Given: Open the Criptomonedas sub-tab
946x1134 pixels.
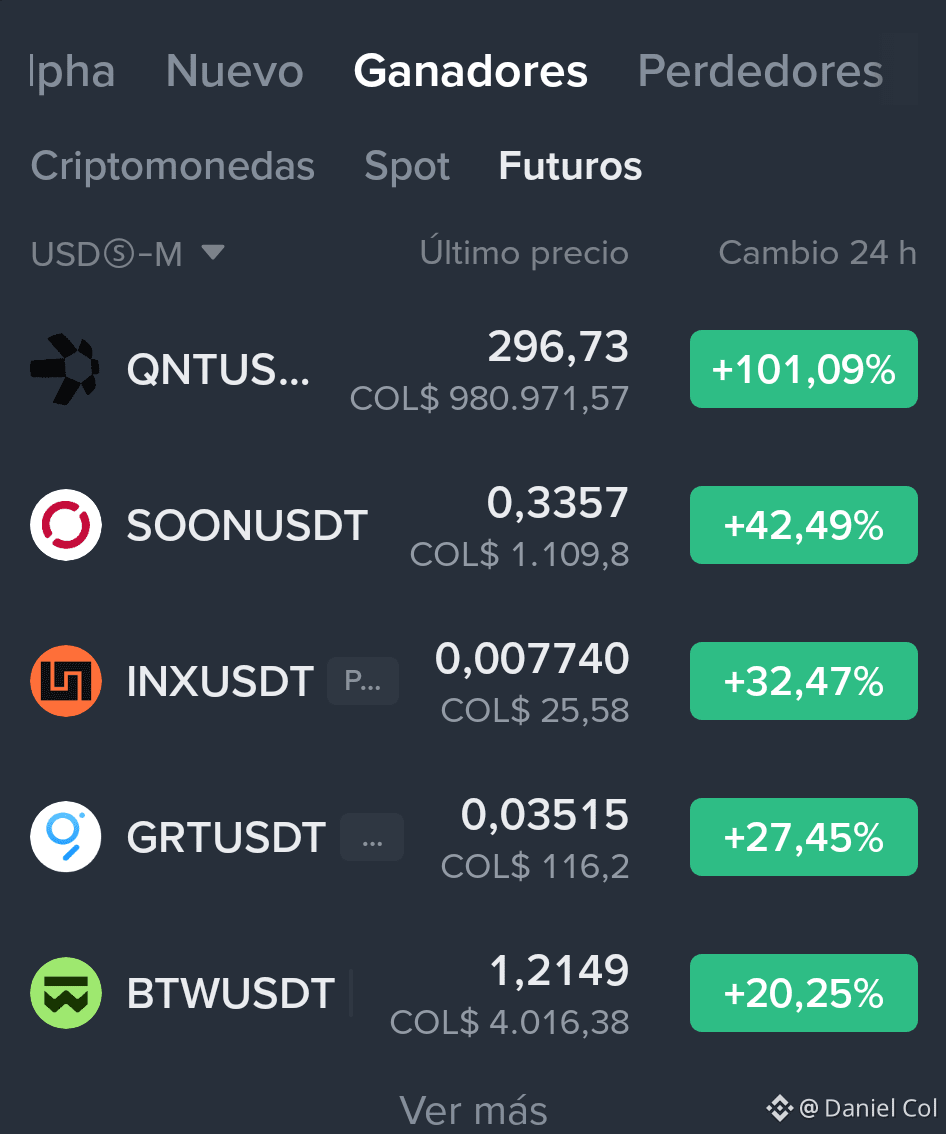Looking at the screenshot, I should pos(173,166).
